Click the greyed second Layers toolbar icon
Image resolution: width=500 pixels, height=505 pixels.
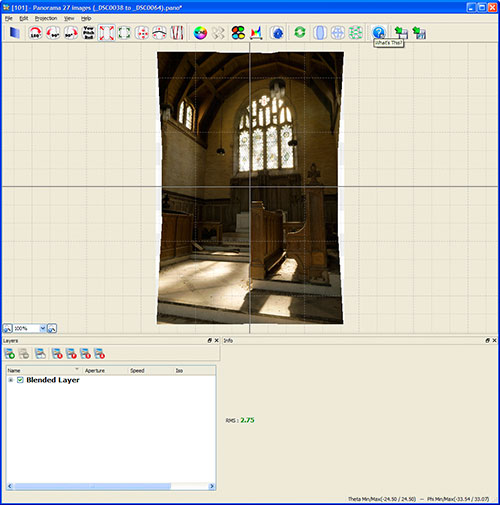[x=24, y=353]
